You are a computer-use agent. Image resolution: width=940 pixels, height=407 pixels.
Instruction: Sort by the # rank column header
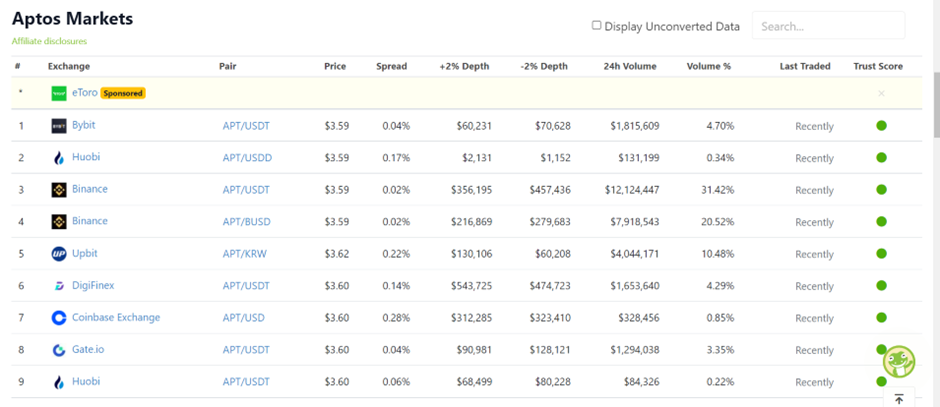(17, 67)
